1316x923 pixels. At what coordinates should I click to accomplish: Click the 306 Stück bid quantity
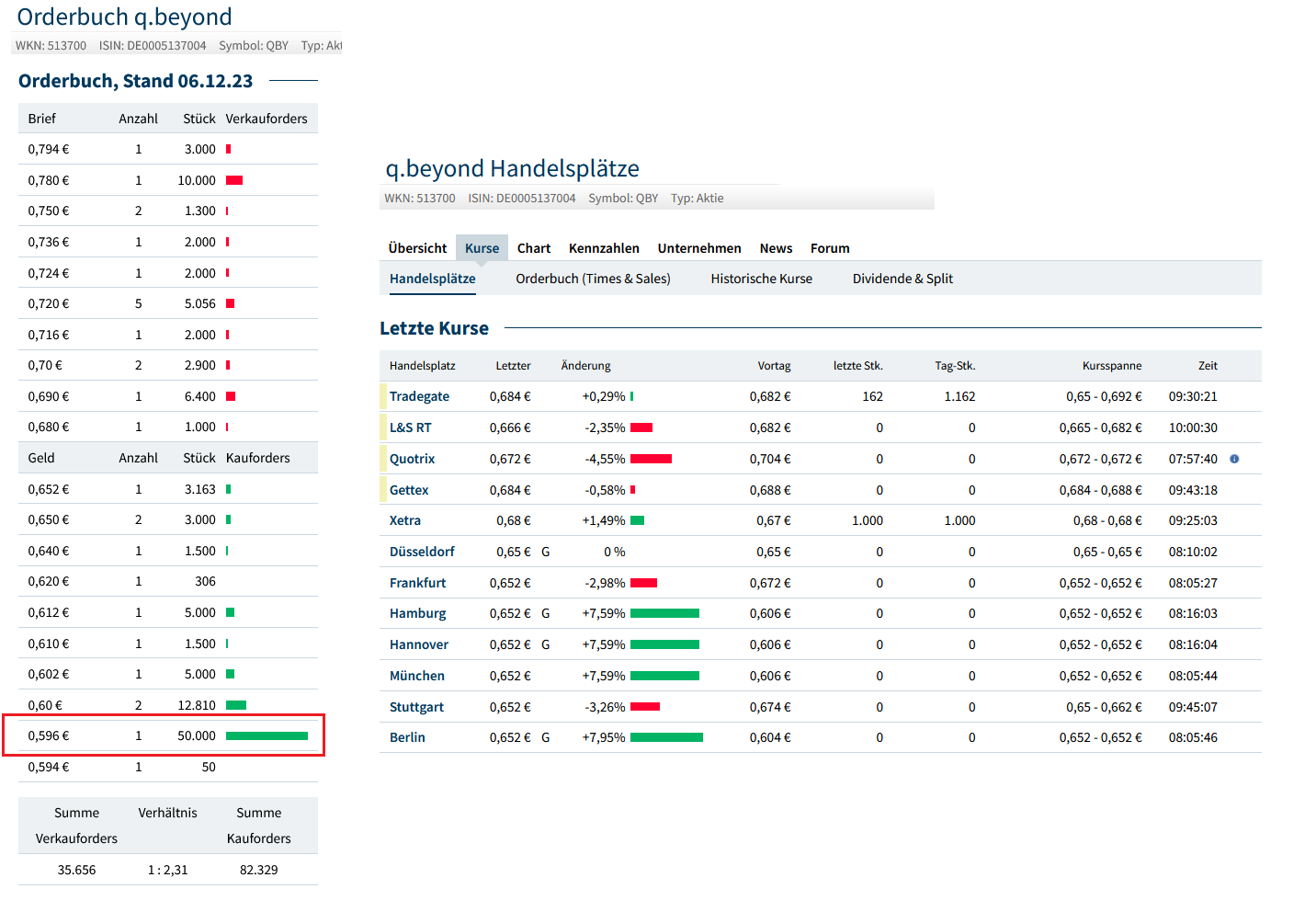(x=205, y=581)
